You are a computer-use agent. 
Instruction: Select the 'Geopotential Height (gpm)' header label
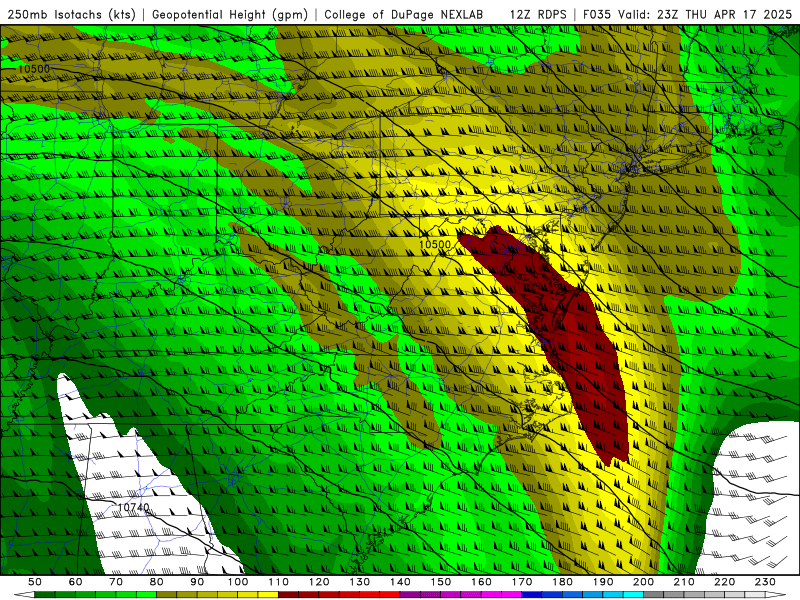230,14
